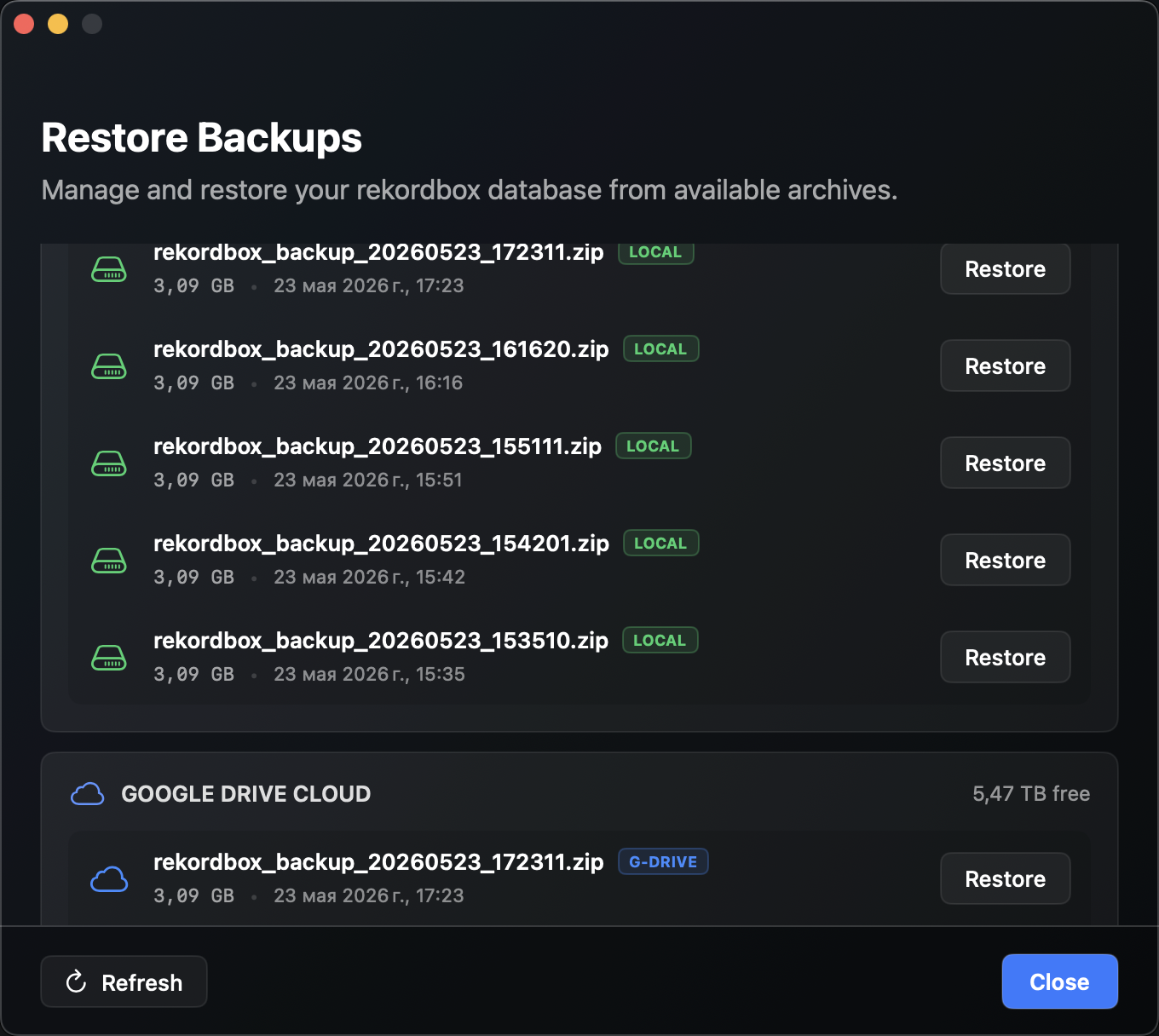Restore the 161620 backup archive
Viewport: 1159px width, 1036px height.
[1006, 366]
